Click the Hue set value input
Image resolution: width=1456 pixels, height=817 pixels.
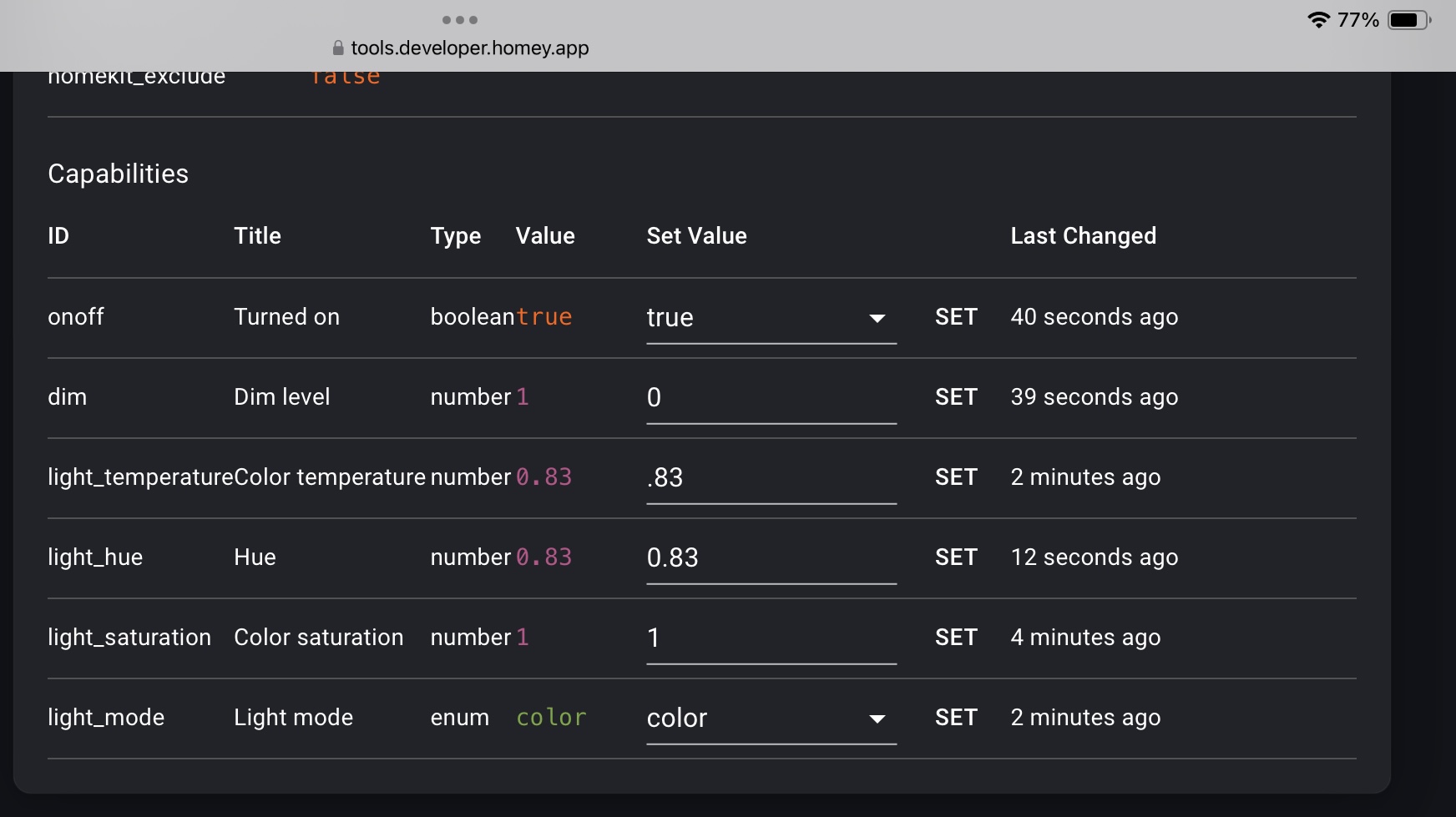pyautogui.click(x=771, y=558)
